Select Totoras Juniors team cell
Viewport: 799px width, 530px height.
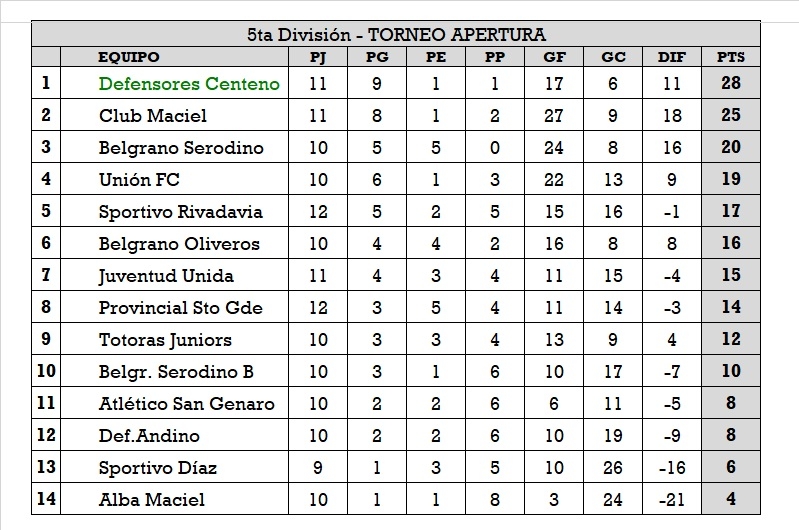[x=165, y=340]
